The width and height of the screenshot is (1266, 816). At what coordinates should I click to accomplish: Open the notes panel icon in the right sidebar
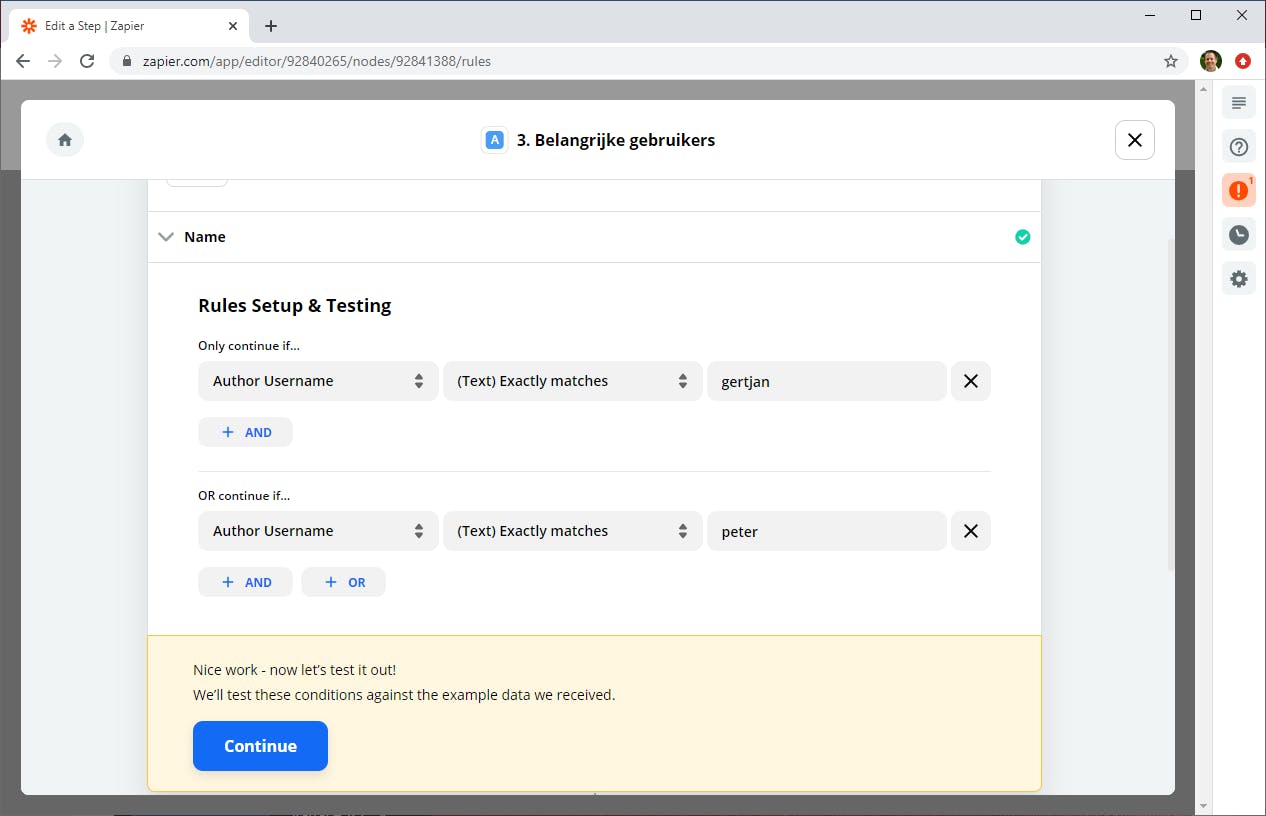(x=1239, y=103)
